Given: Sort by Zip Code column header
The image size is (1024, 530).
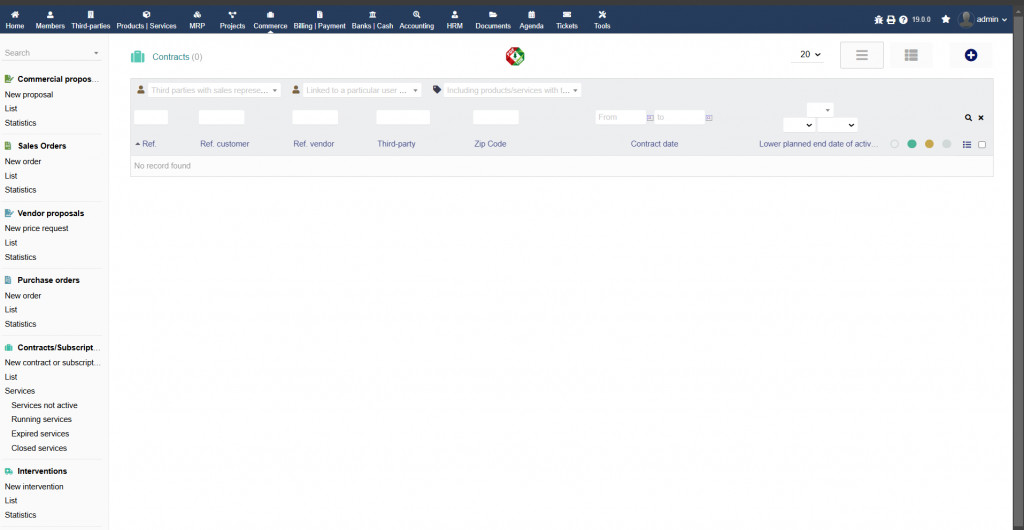Looking at the screenshot, I should click(x=490, y=144).
